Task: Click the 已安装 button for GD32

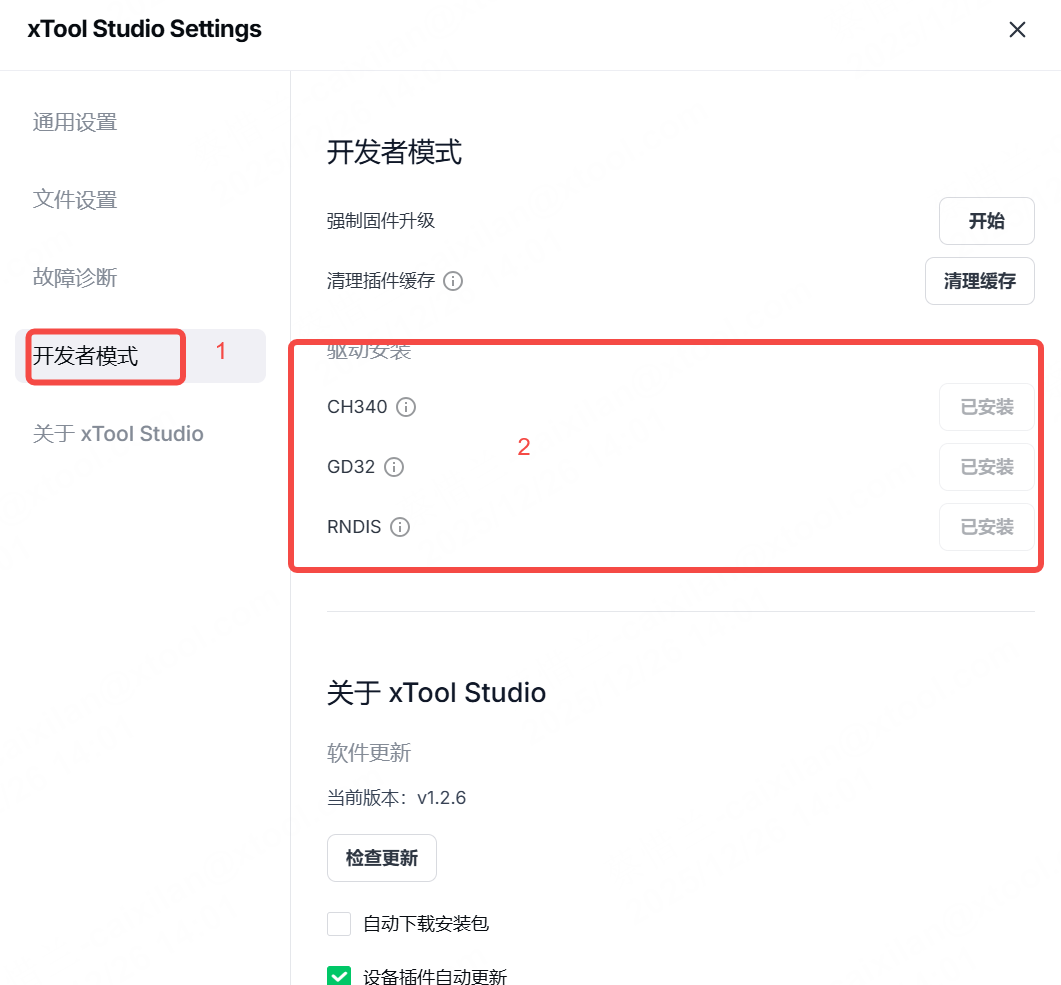Action: pyautogui.click(x=986, y=467)
